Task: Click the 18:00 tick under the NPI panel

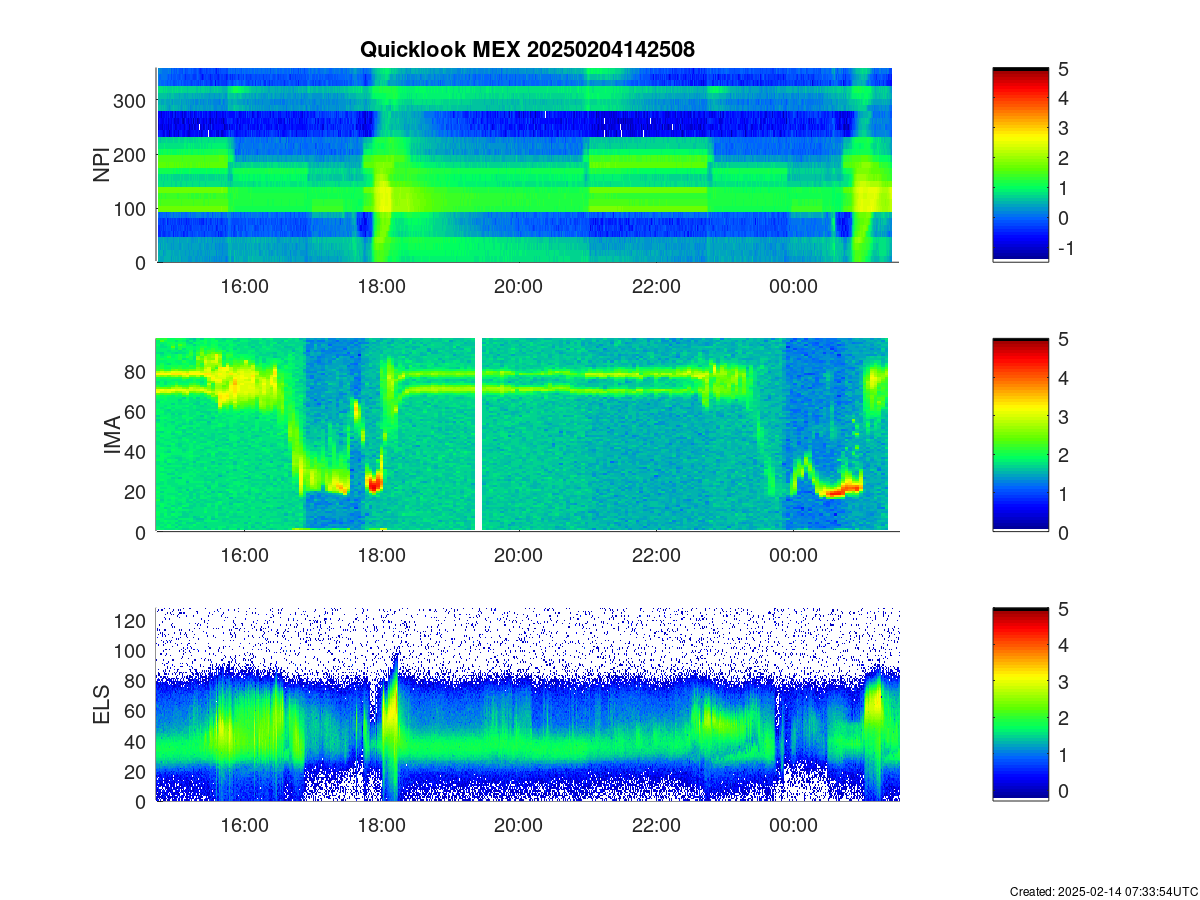Action: coord(381,286)
